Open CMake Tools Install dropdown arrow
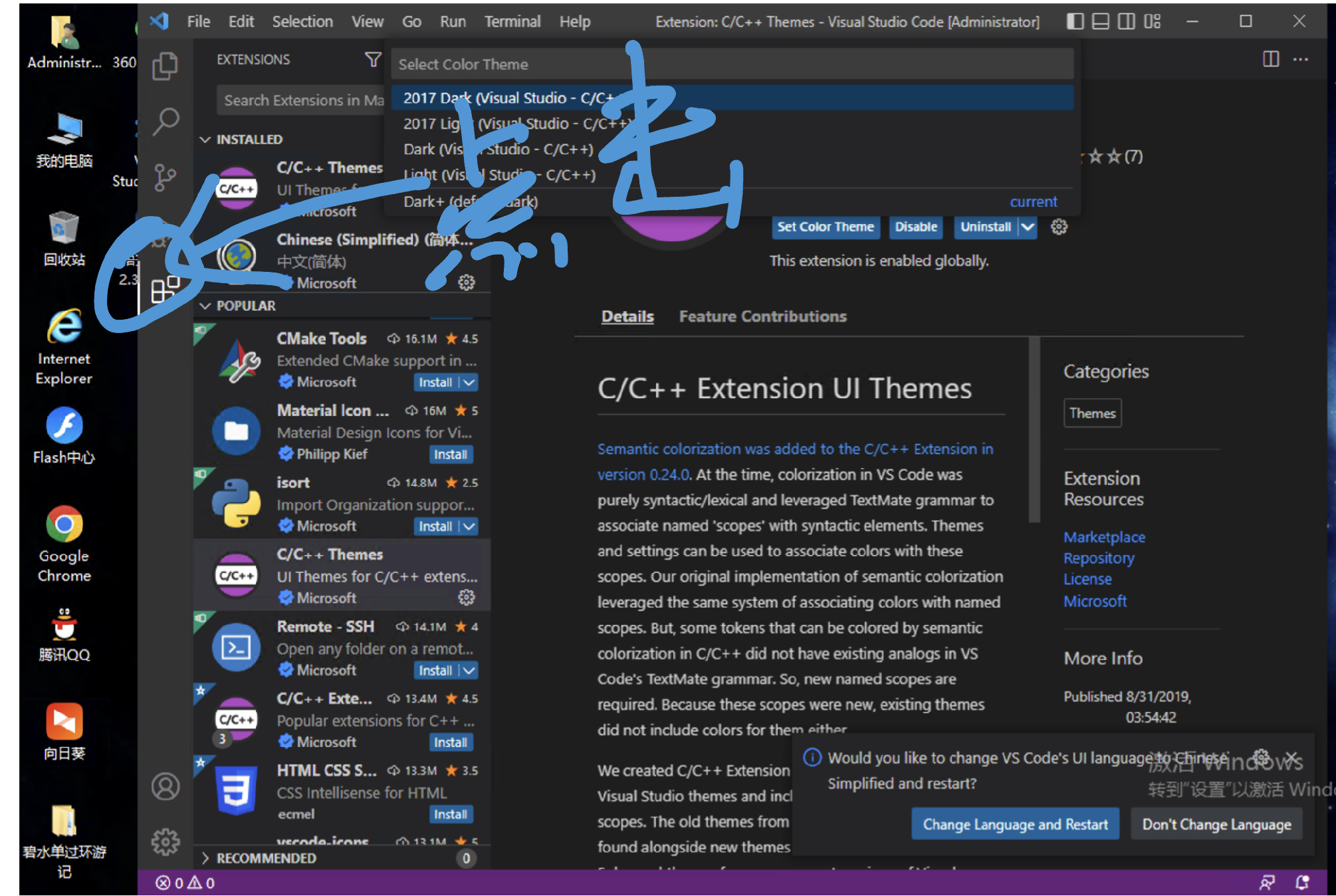The width and height of the screenshot is (1336, 896). (x=469, y=382)
